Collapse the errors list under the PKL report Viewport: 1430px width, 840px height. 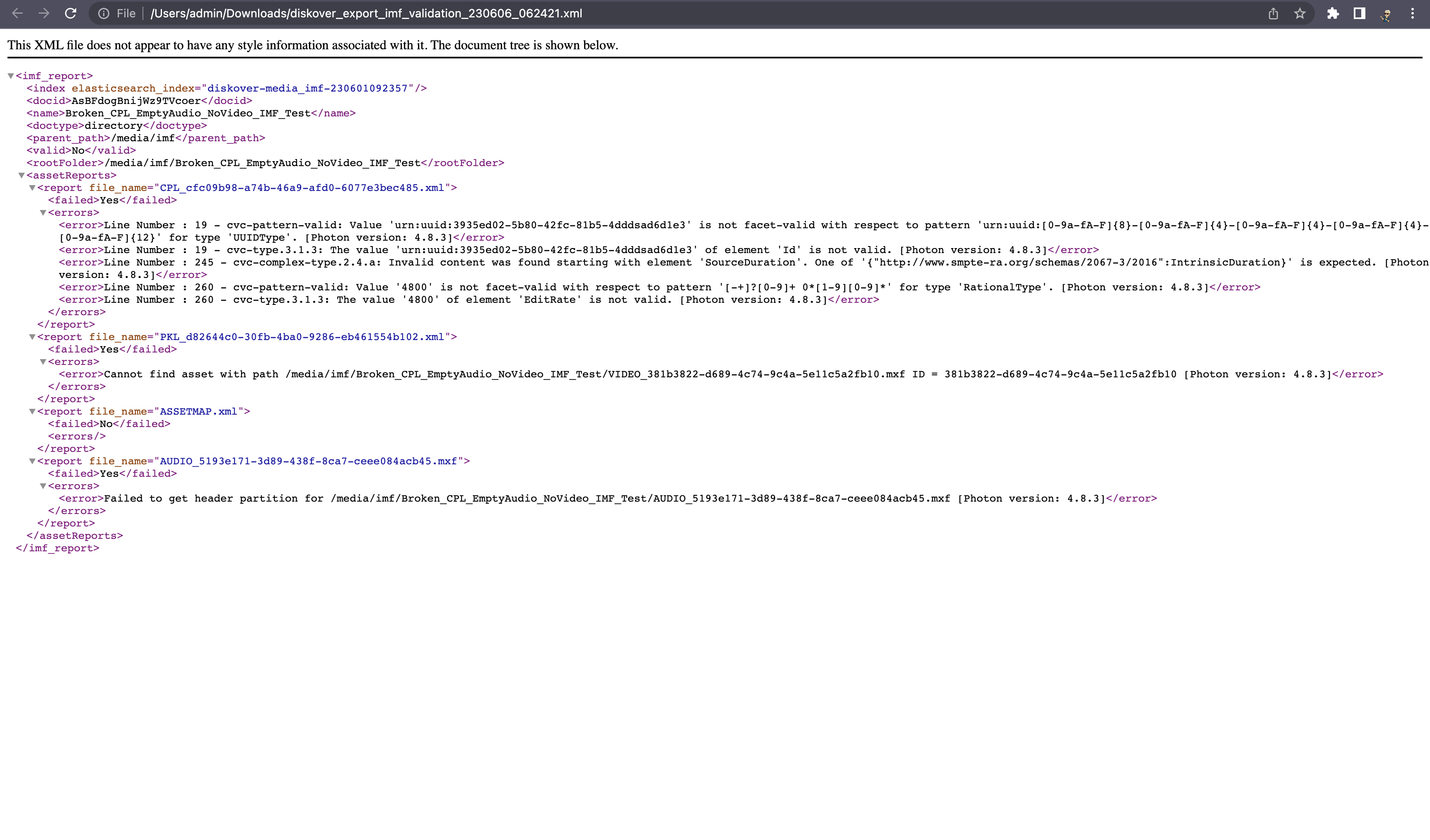point(43,362)
